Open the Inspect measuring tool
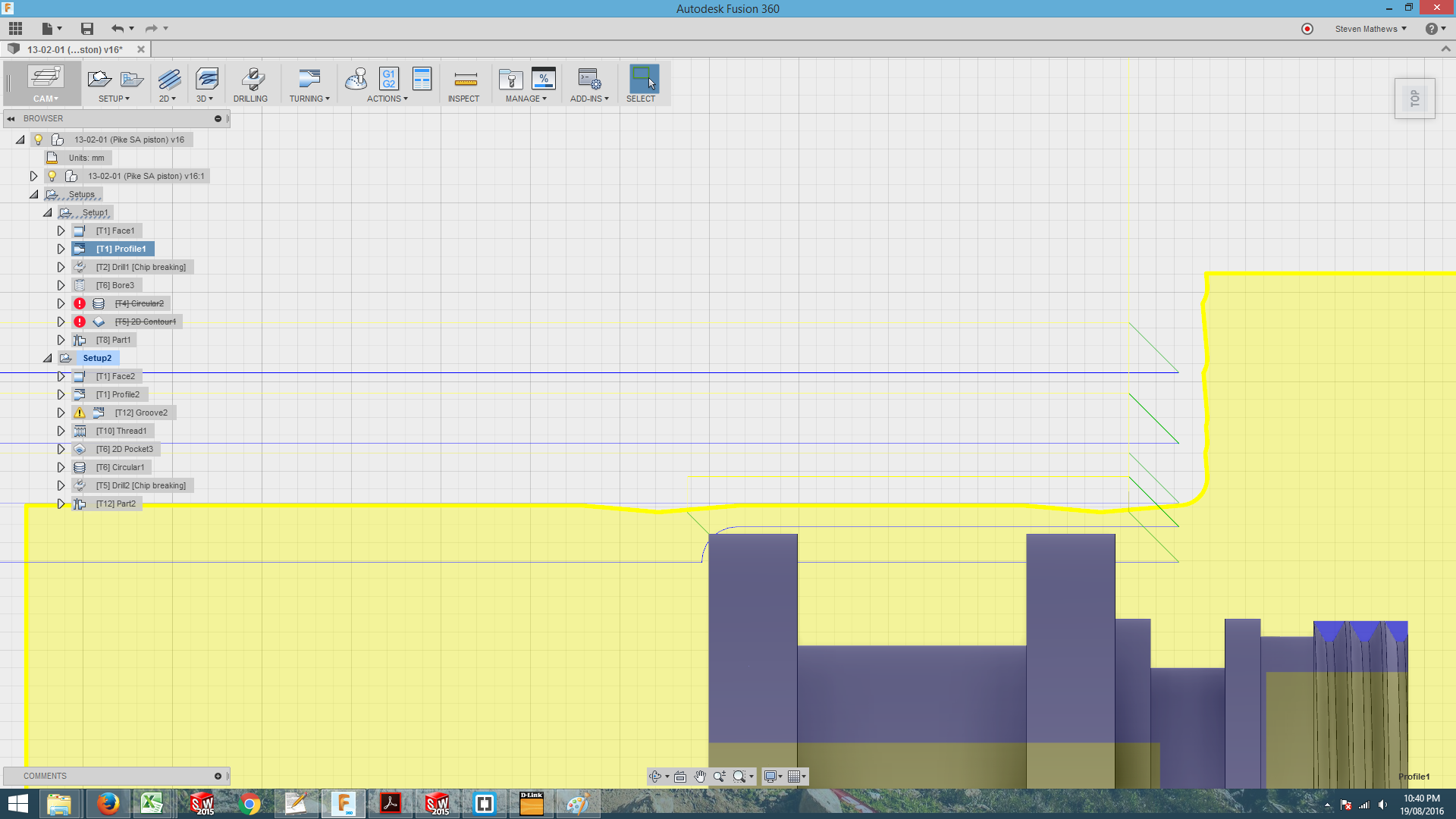Screen dimensions: 1456x819 (x=464, y=83)
